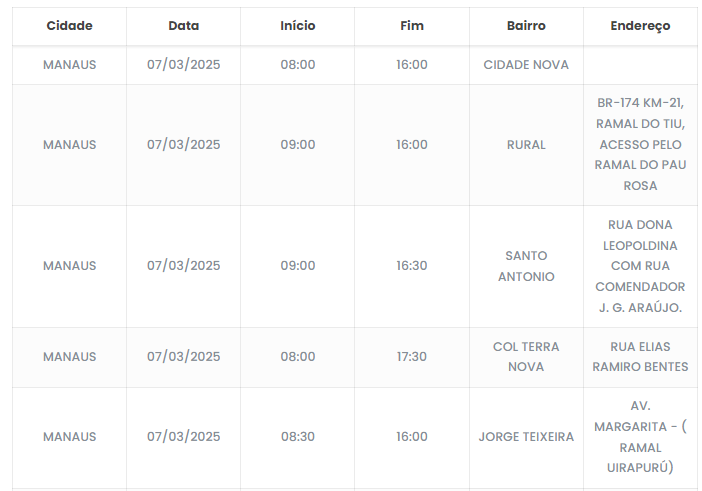Select the JORGE TEIXEIRA bairro cell
This screenshot has height=491, width=702.
pyautogui.click(x=526, y=437)
